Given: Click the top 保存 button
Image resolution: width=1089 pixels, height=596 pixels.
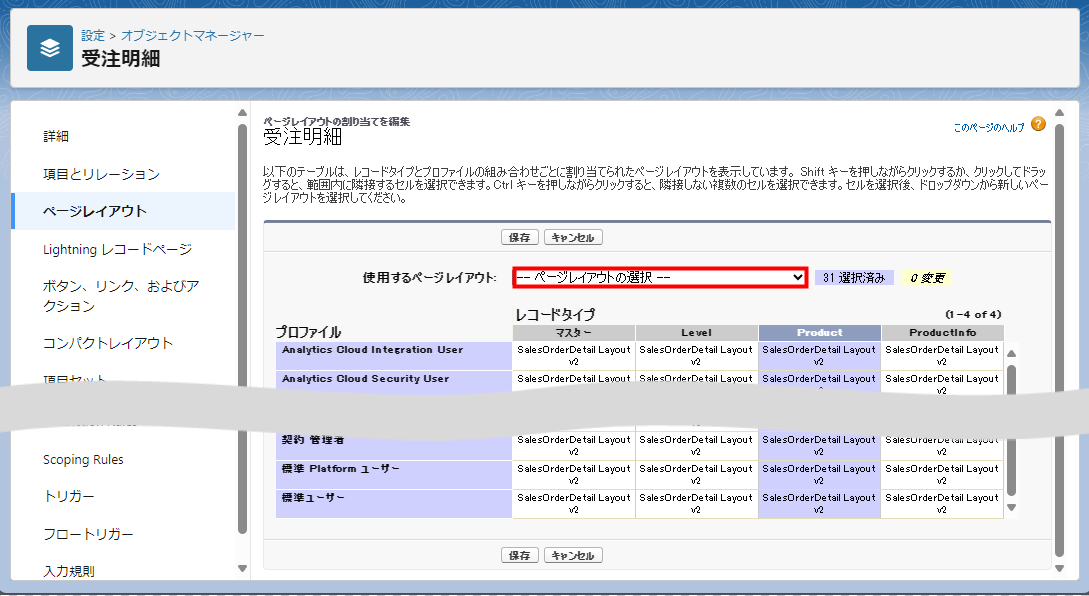Looking at the screenshot, I should pyautogui.click(x=519, y=238).
